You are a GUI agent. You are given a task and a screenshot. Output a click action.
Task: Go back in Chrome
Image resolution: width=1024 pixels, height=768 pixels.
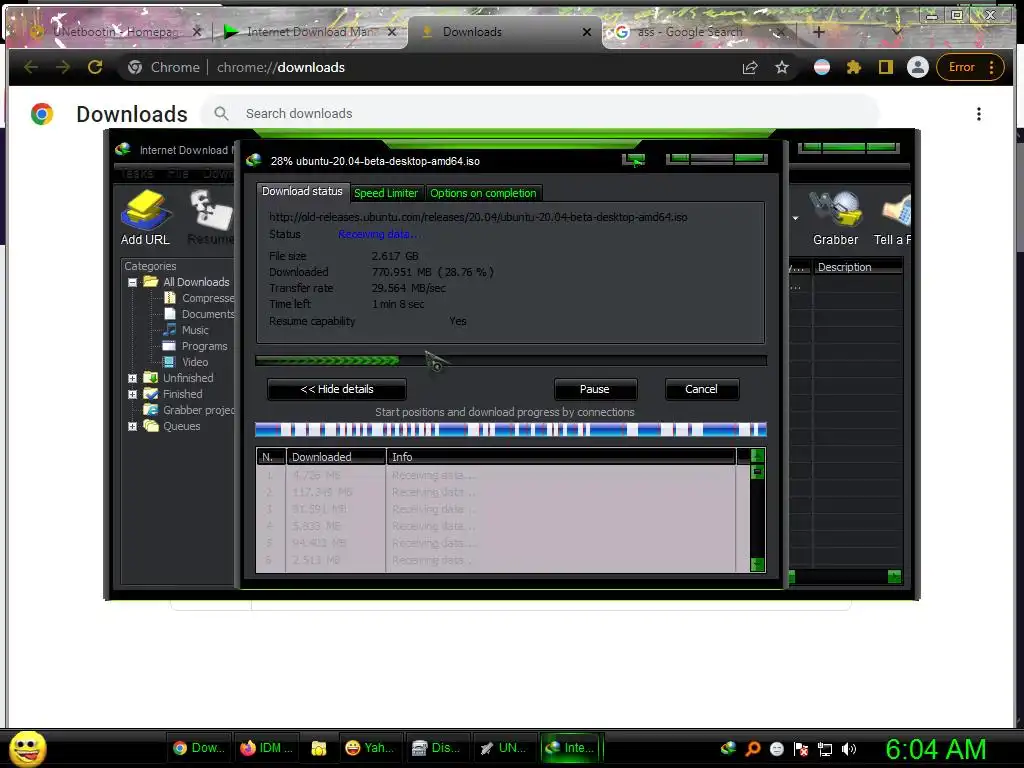pyautogui.click(x=31, y=67)
